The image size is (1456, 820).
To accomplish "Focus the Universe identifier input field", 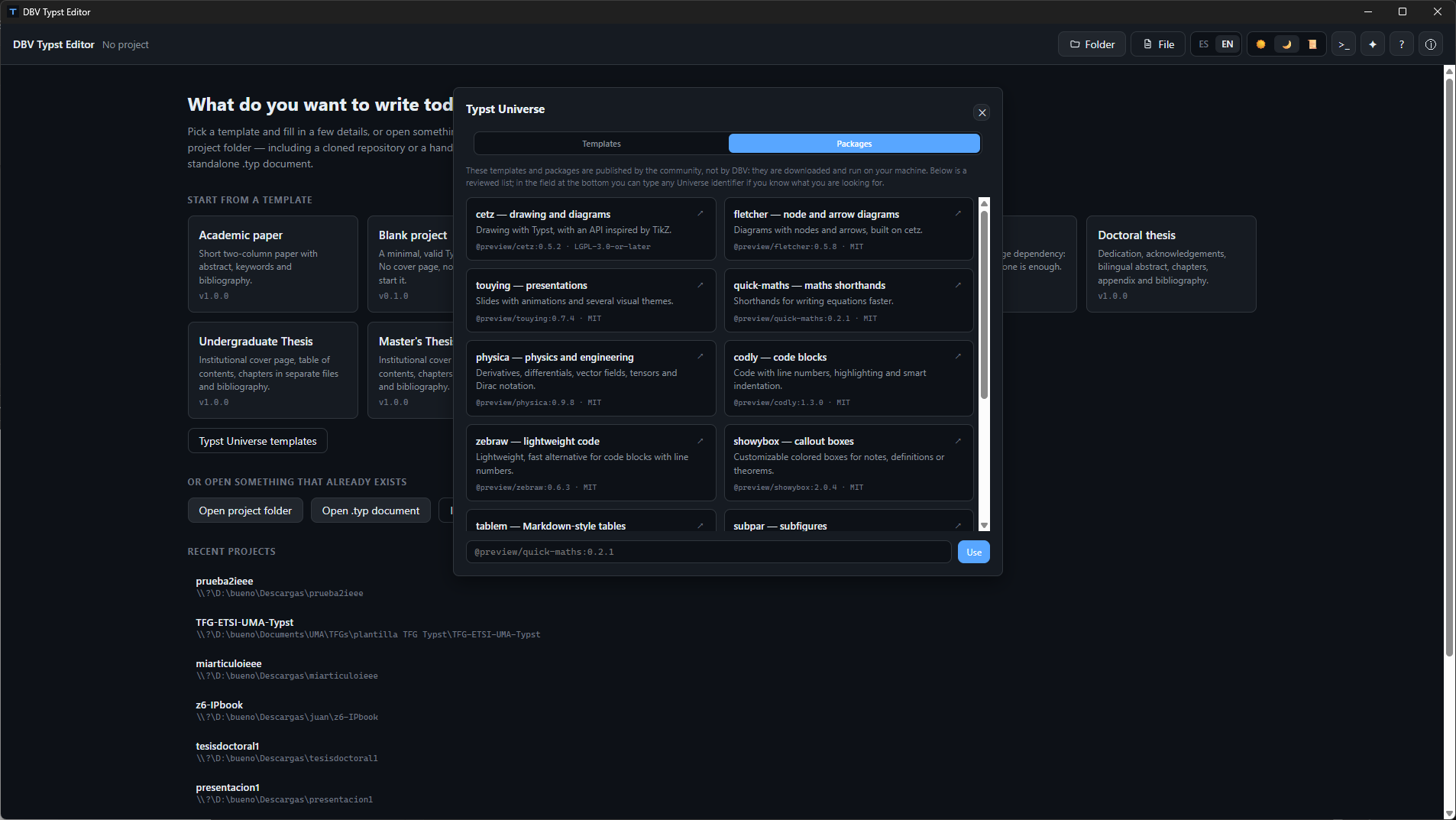I will pyautogui.click(x=709, y=552).
